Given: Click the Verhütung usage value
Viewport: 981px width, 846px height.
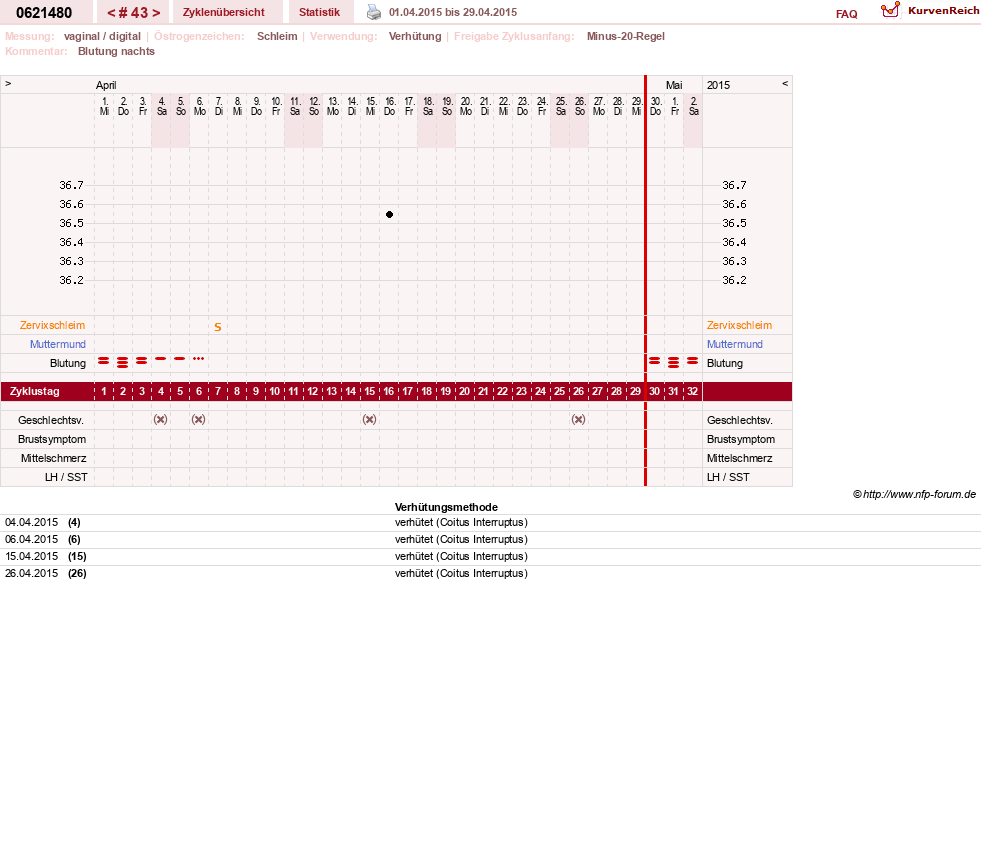Looking at the screenshot, I should [415, 36].
